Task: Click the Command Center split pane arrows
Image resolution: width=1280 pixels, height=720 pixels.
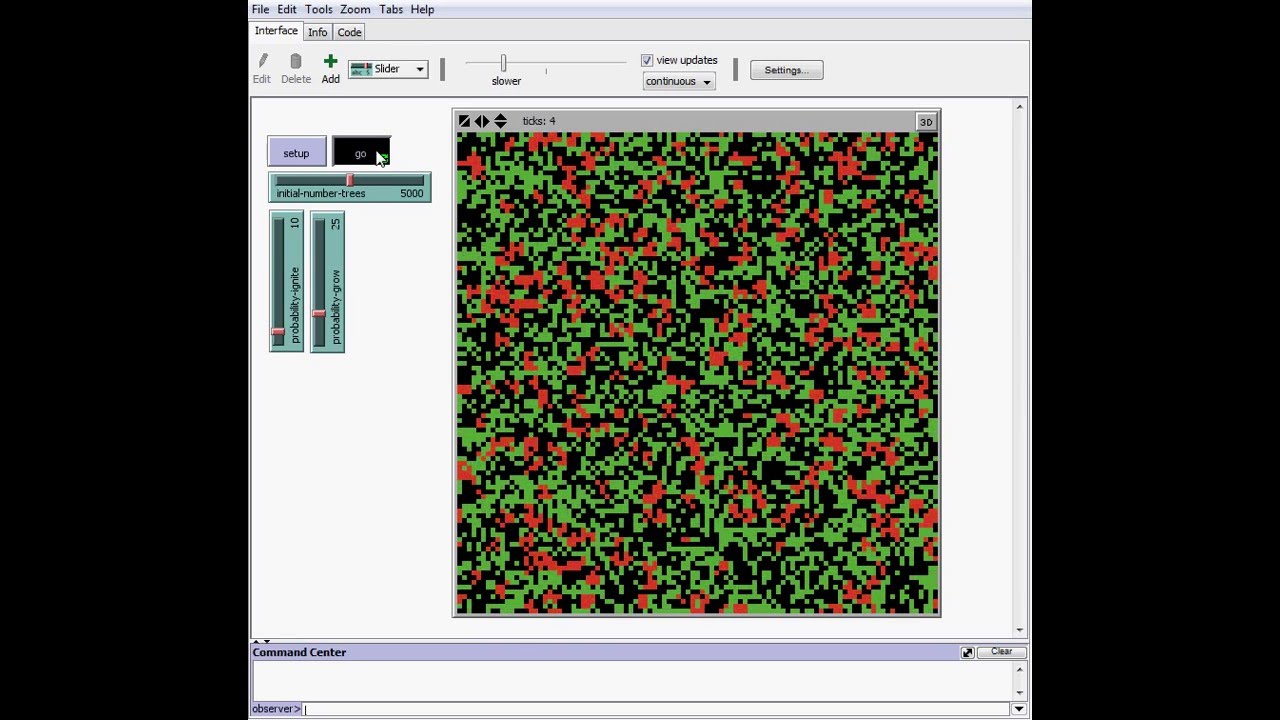Action: point(260,641)
